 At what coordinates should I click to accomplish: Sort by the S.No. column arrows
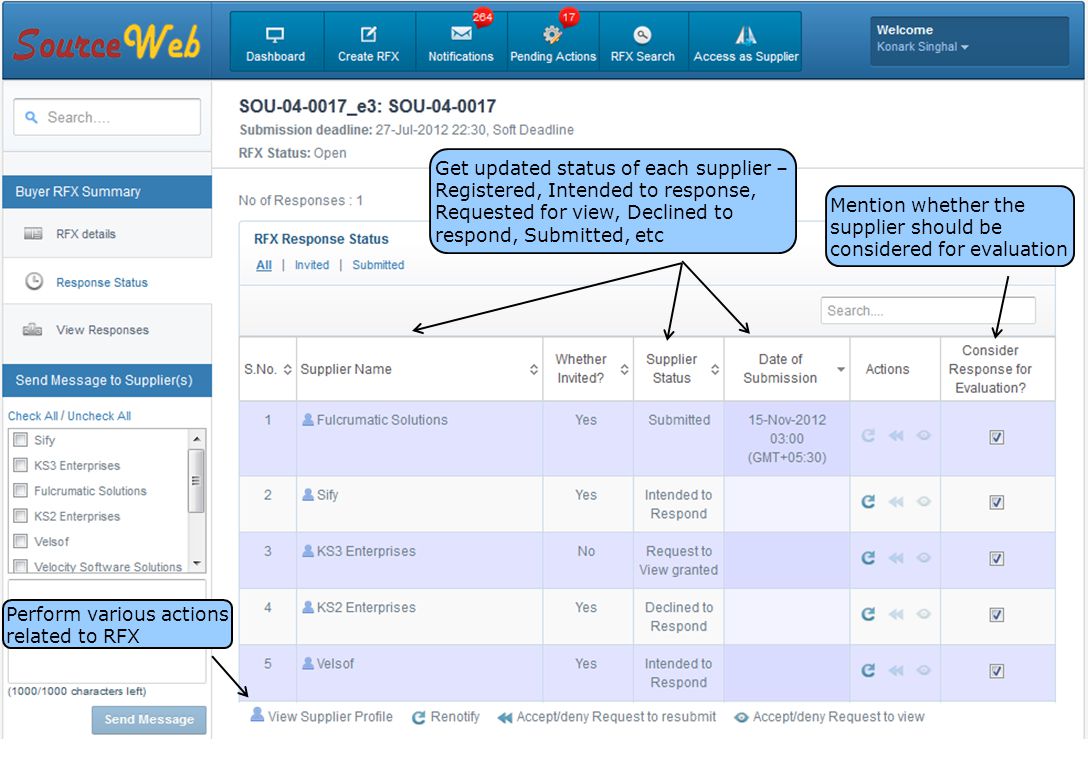pyautogui.click(x=287, y=369)
